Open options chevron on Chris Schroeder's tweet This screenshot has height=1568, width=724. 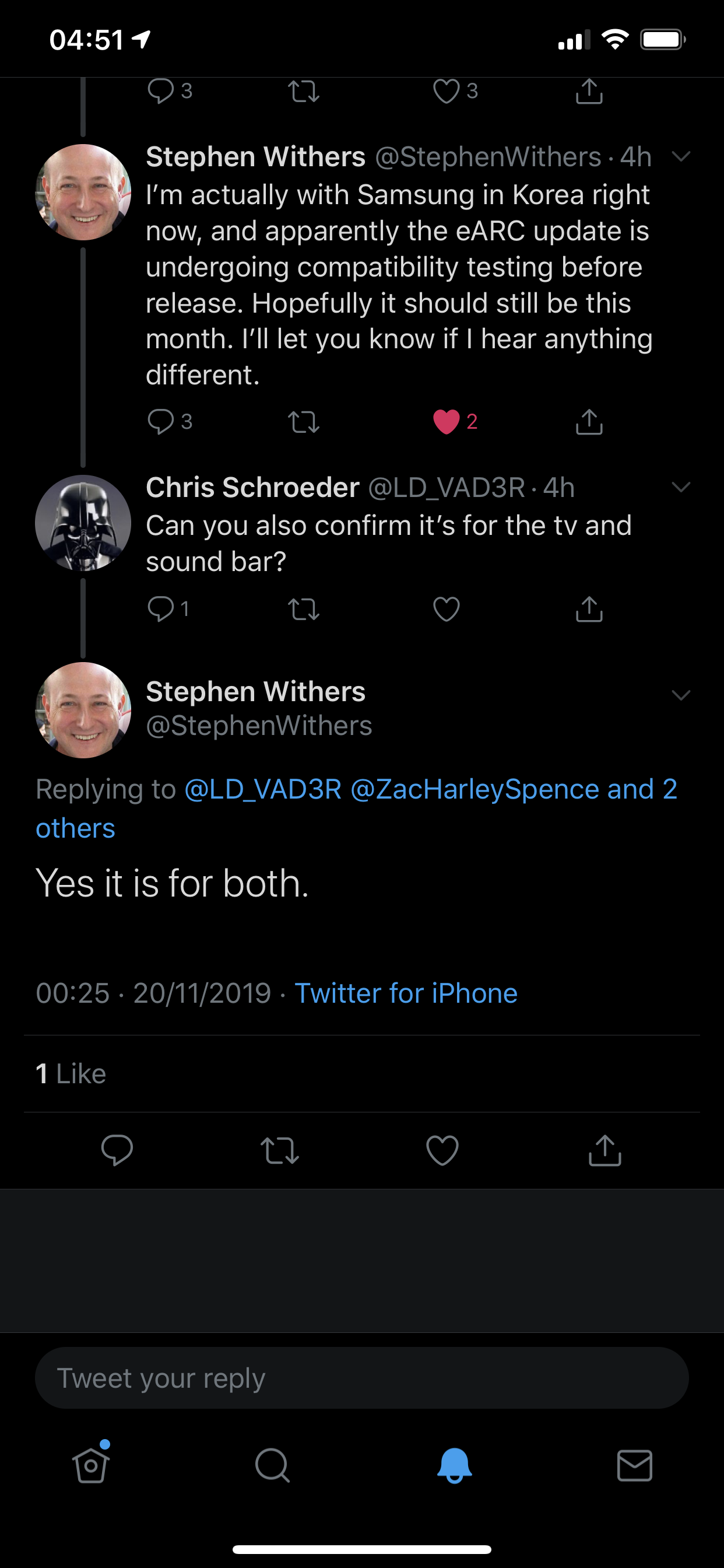pos(681,487)
